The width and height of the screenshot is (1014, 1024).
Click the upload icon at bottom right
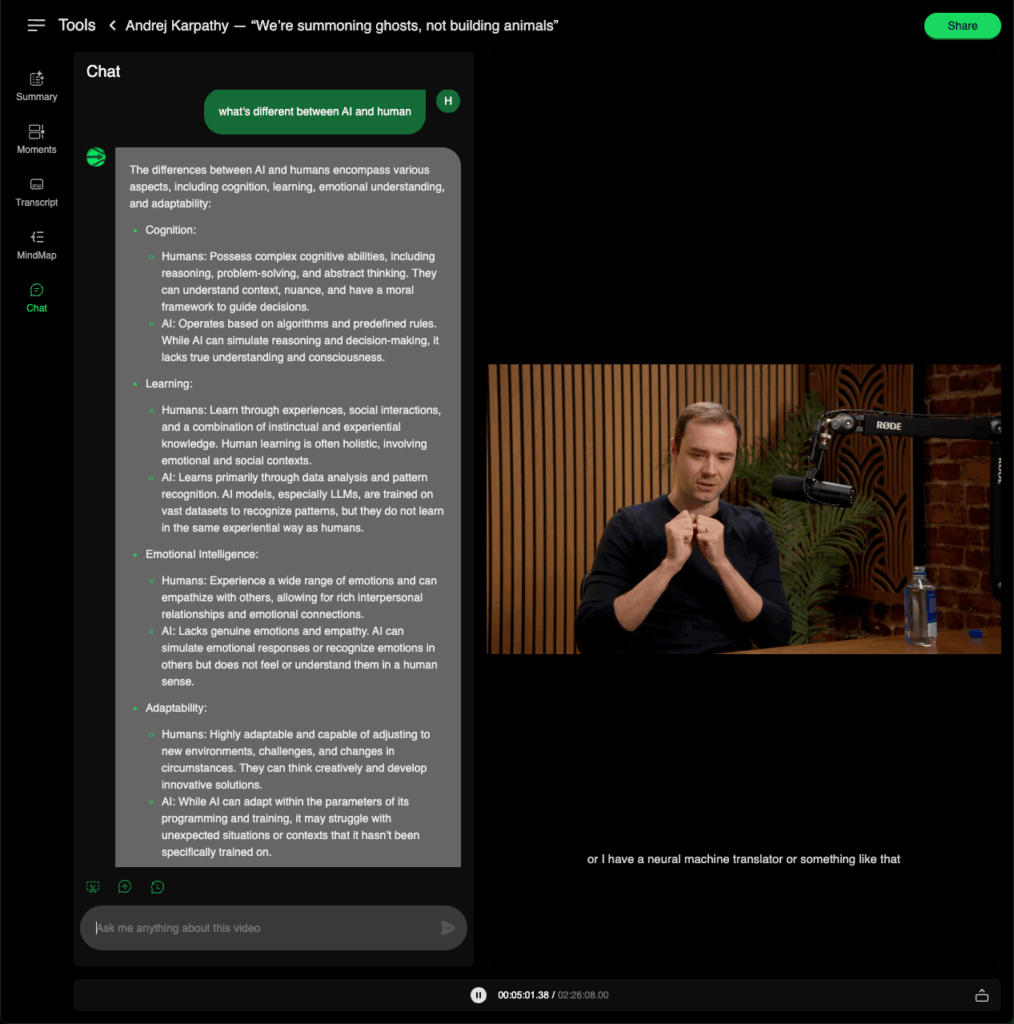(982, 994)
